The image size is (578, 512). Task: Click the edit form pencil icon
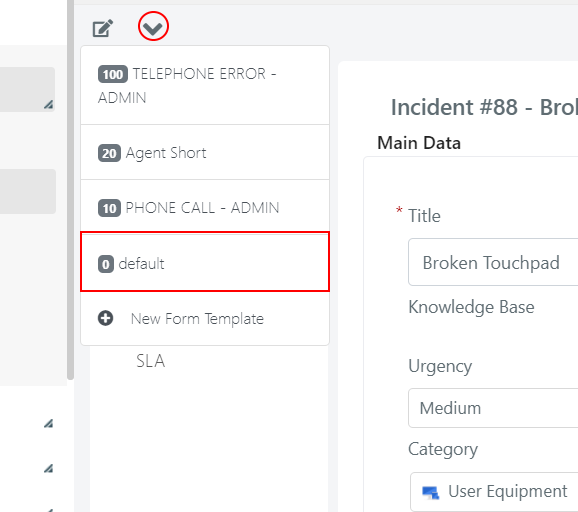pos(102,28)
